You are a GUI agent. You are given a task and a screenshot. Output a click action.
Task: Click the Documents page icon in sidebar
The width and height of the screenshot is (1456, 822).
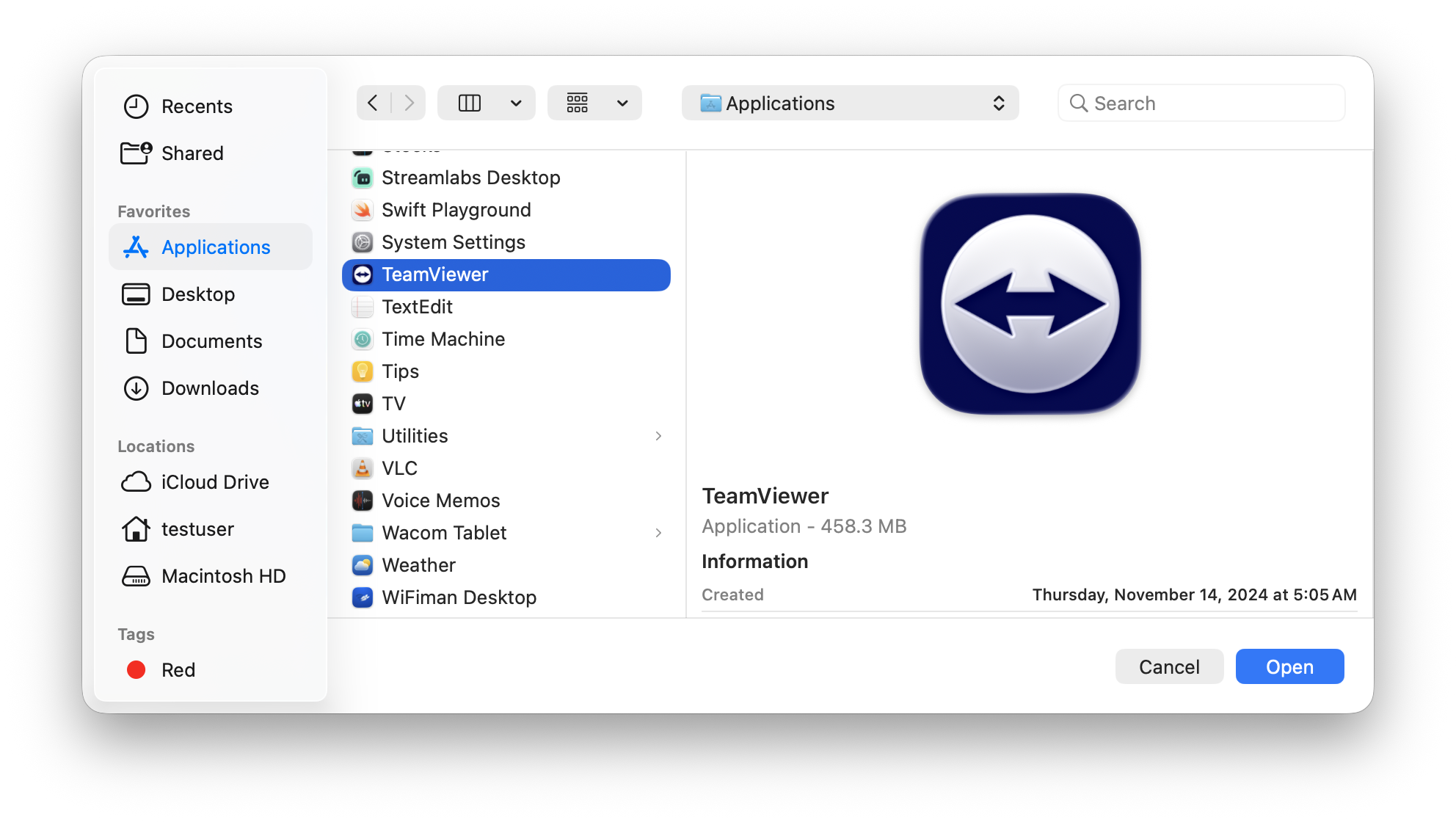tap(136, 341)
